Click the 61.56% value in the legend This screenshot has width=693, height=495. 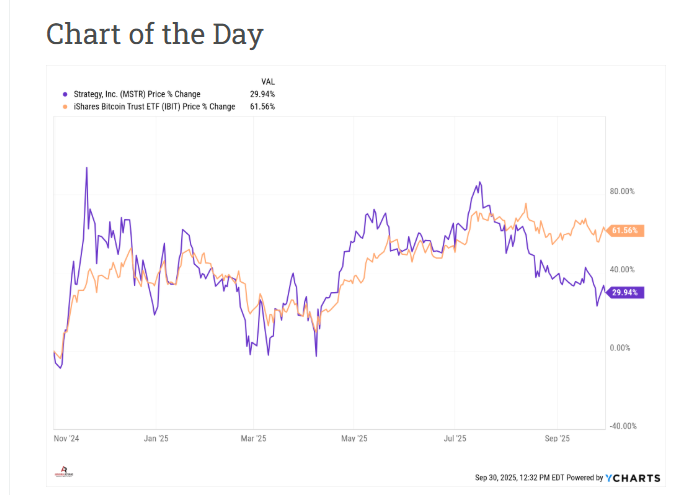[x=262, y=106]
